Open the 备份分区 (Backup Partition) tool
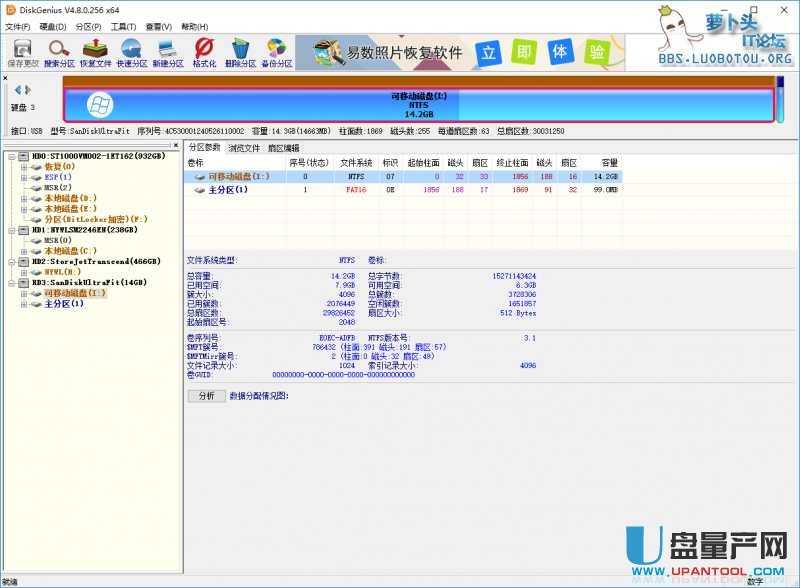The image size is (800, 588). 276,52
